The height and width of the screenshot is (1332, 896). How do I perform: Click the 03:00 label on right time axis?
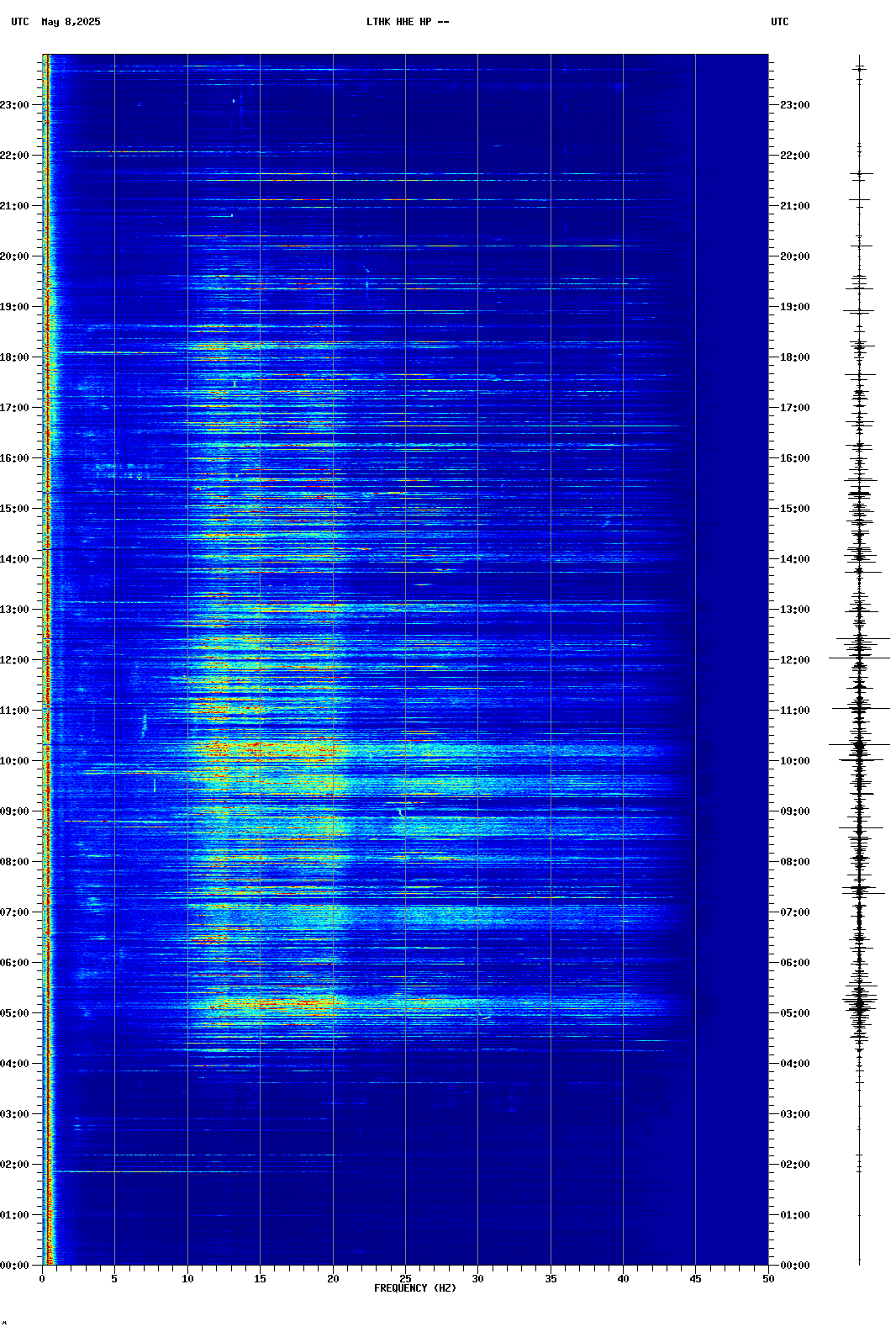tap(795, 1114)
